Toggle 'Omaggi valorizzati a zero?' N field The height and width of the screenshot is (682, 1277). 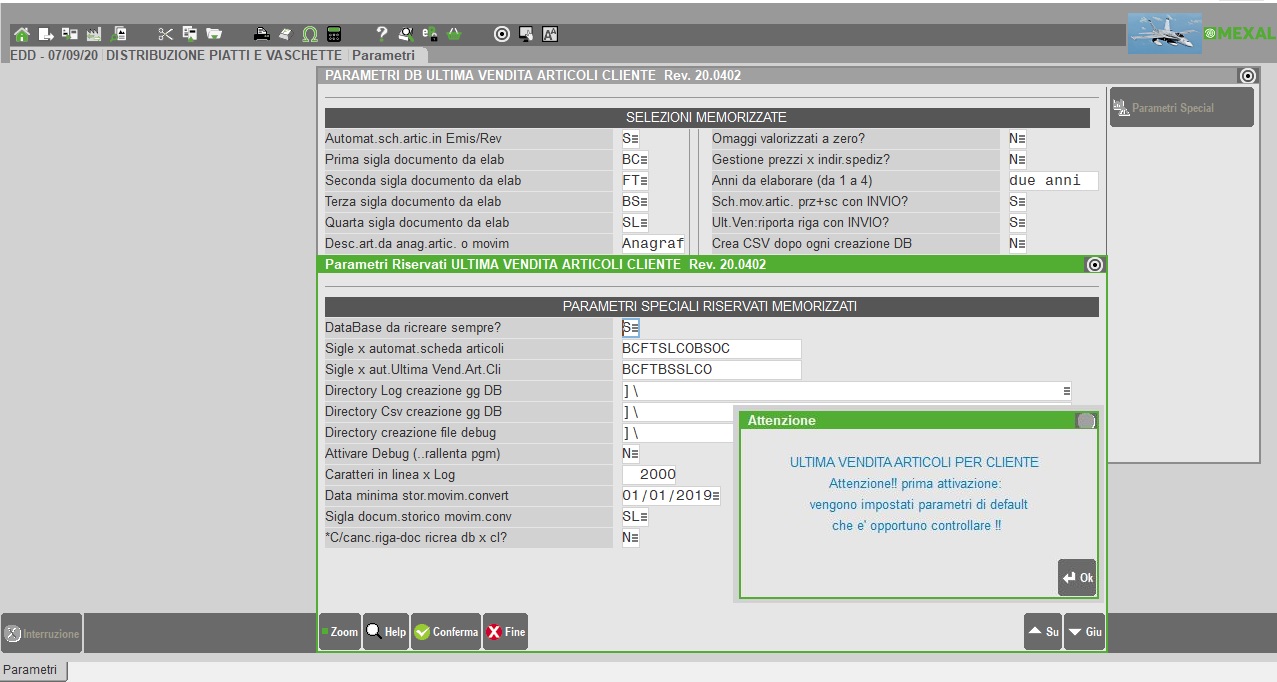point(1017,139)
